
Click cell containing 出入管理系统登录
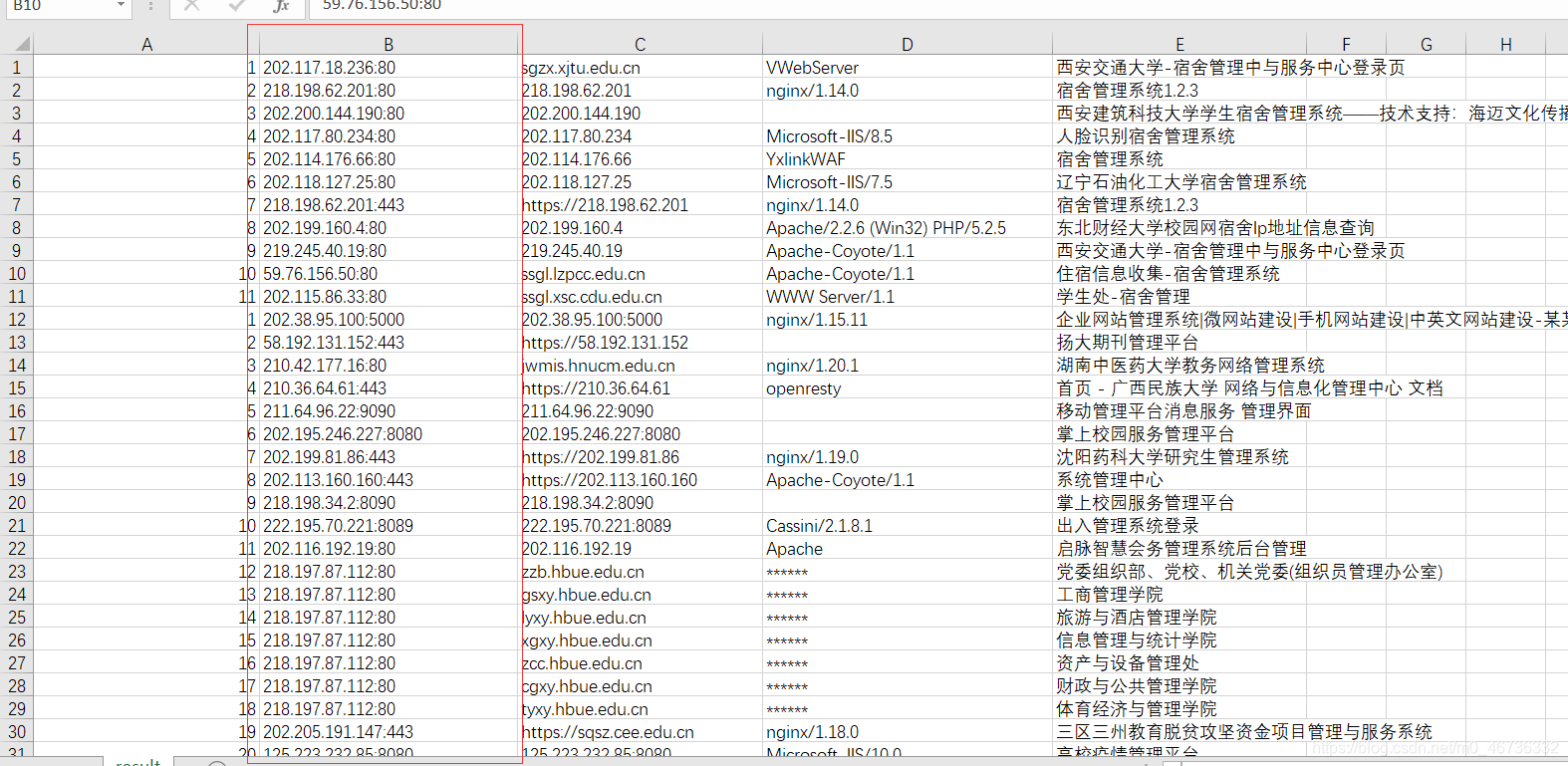1179,526
